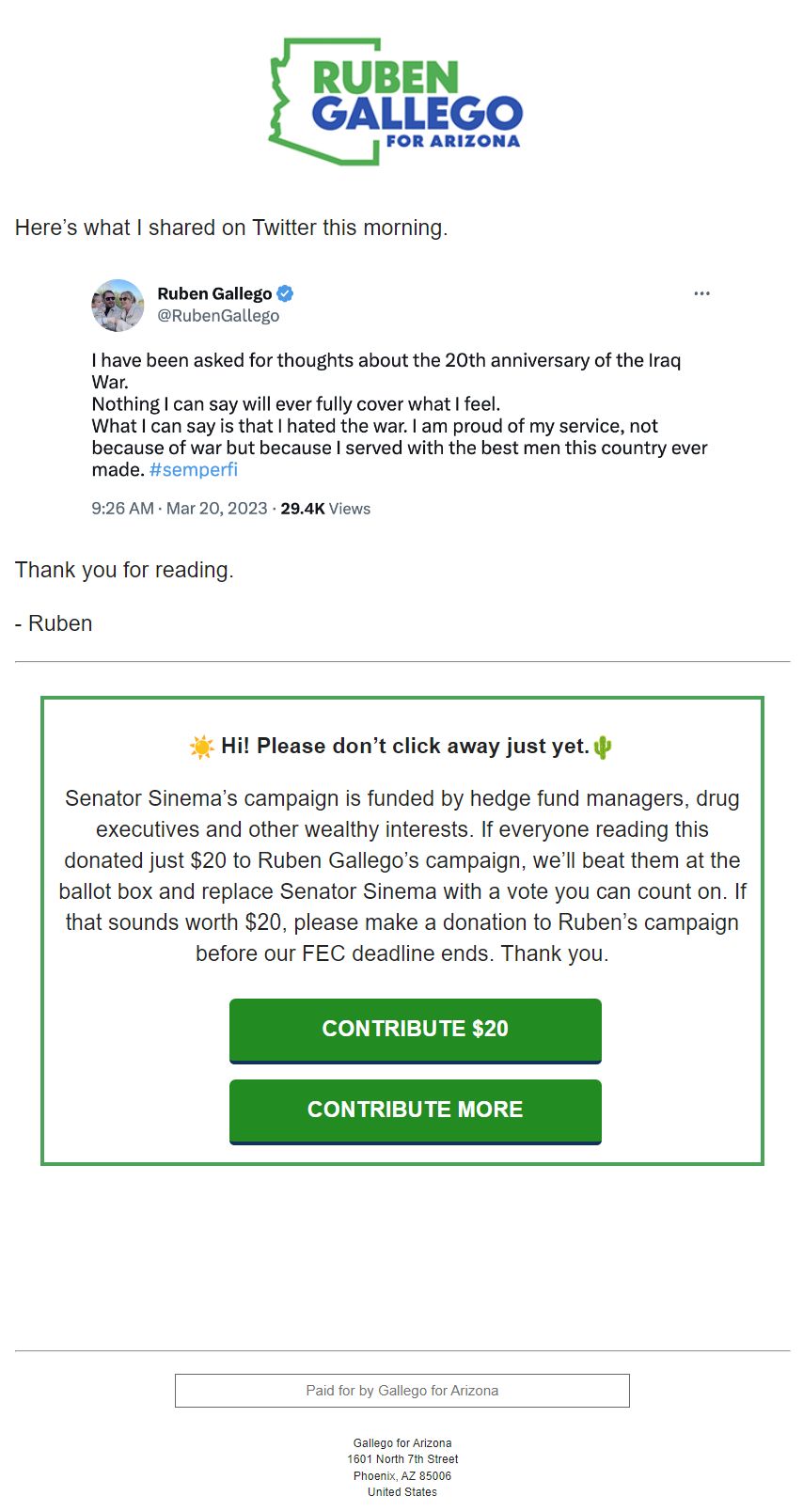Click the Paid for by Gallego for Arizona box

point(402,1391)
